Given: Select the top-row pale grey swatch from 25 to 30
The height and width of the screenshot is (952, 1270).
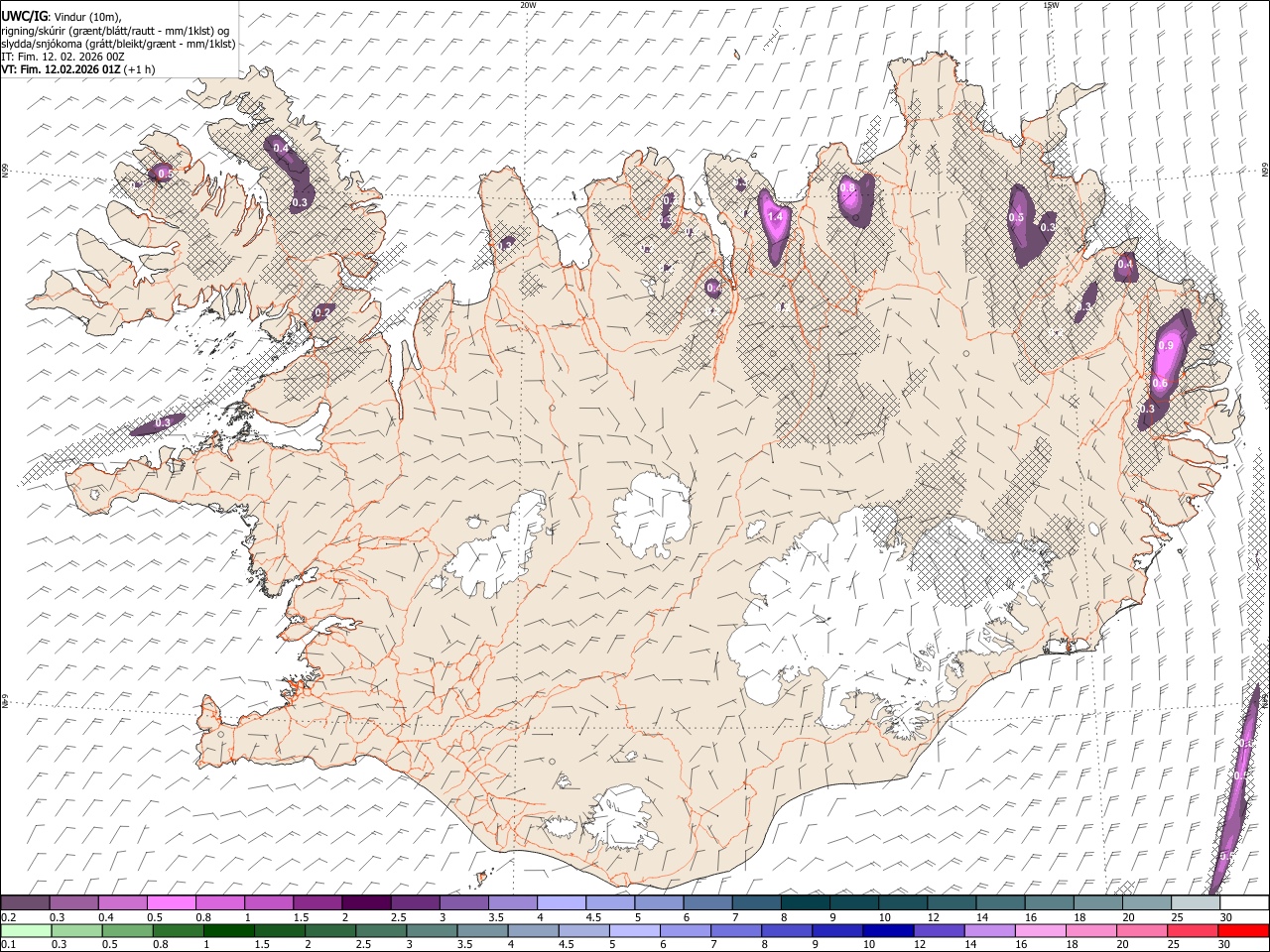Looking at the screenshot, I should (x=1195, y=903).
